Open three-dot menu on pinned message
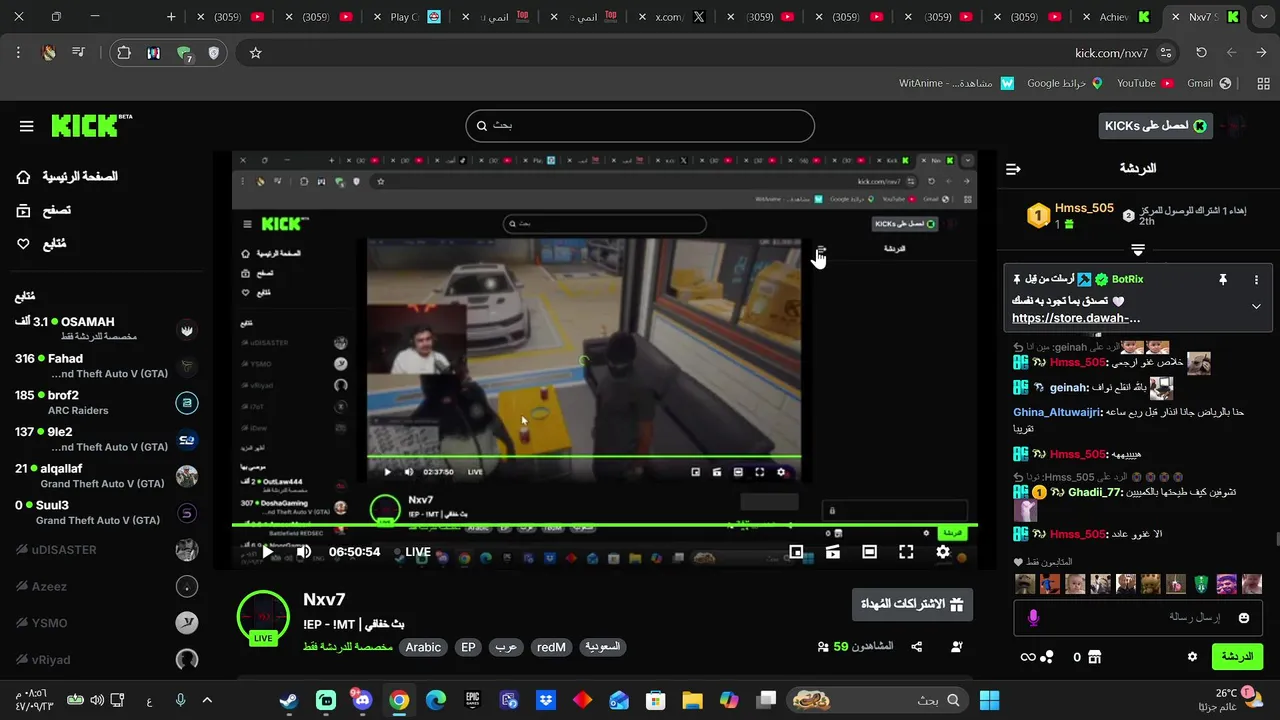This screenshot has width=1280, height=720. point(1257,280)
